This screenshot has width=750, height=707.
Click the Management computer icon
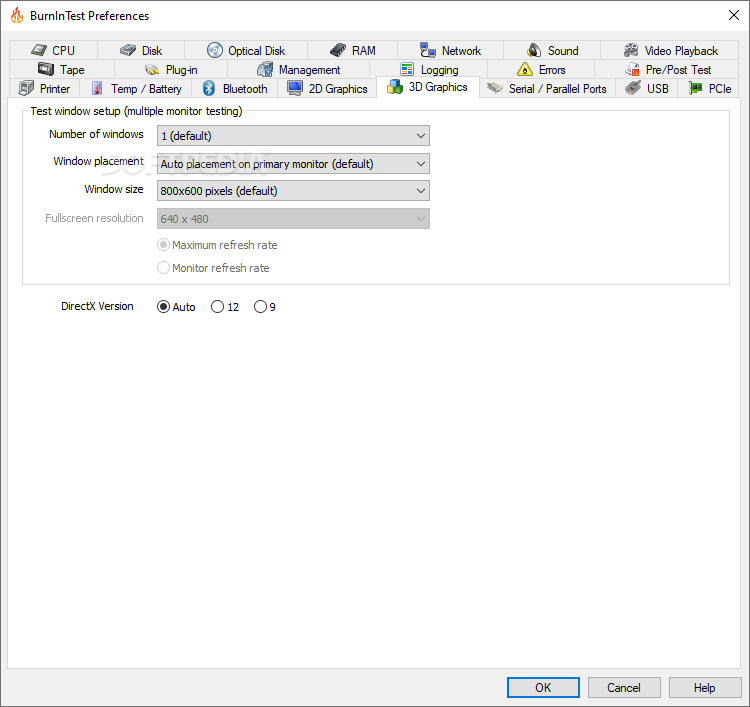point(265,69)
